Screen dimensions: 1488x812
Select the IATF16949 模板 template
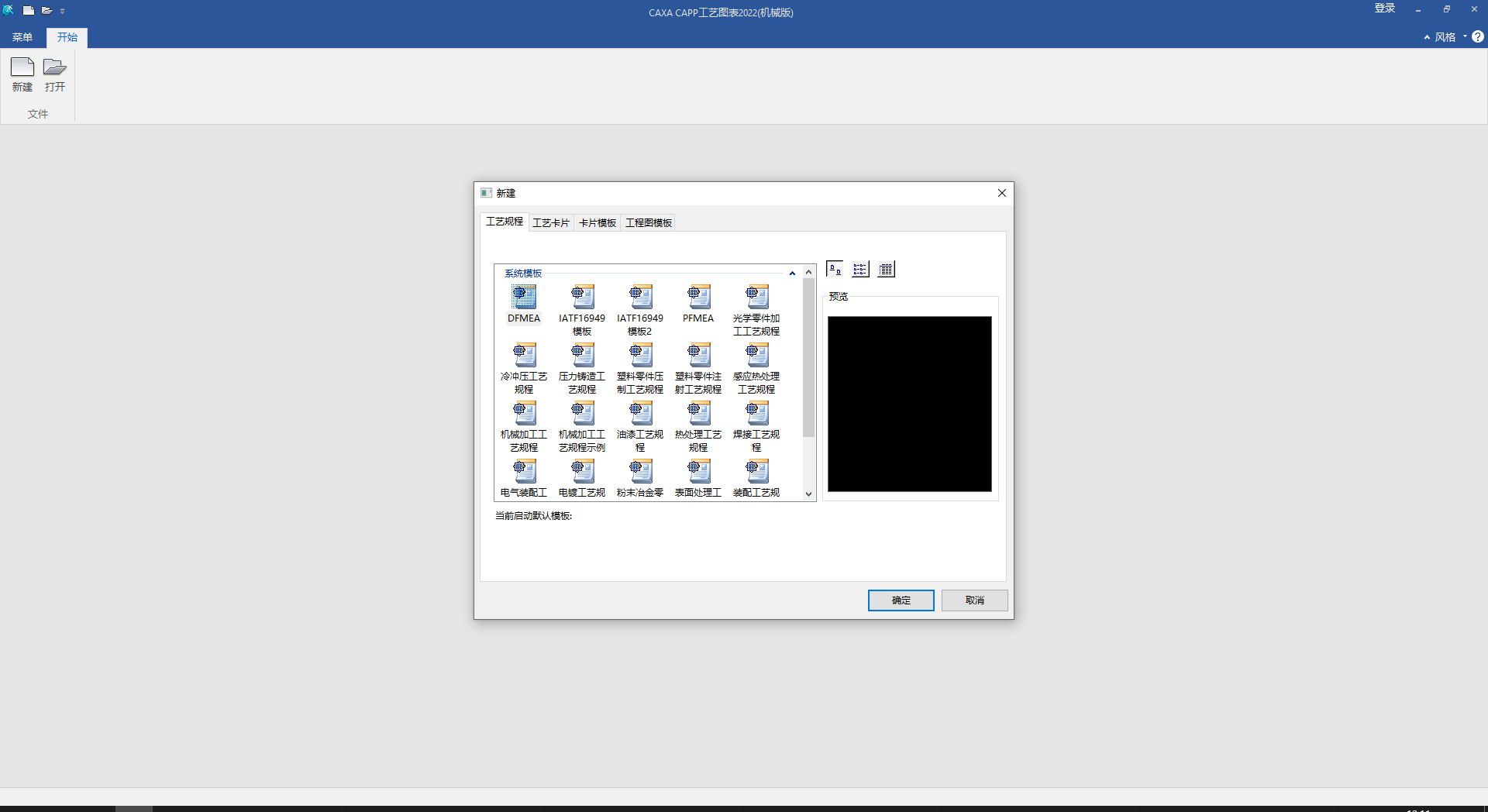point(582,310)
